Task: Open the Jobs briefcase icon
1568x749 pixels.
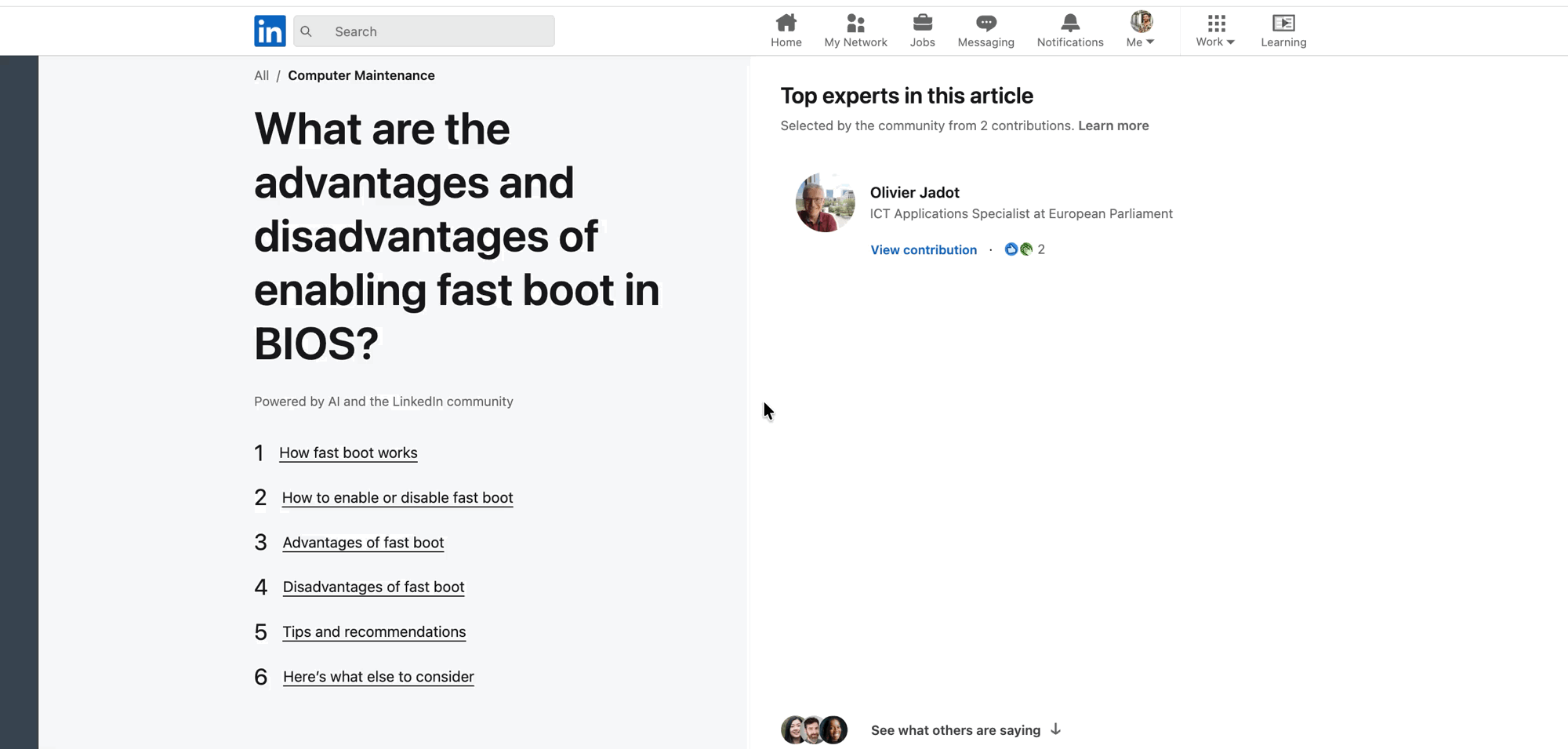Action: pos(923,23)
